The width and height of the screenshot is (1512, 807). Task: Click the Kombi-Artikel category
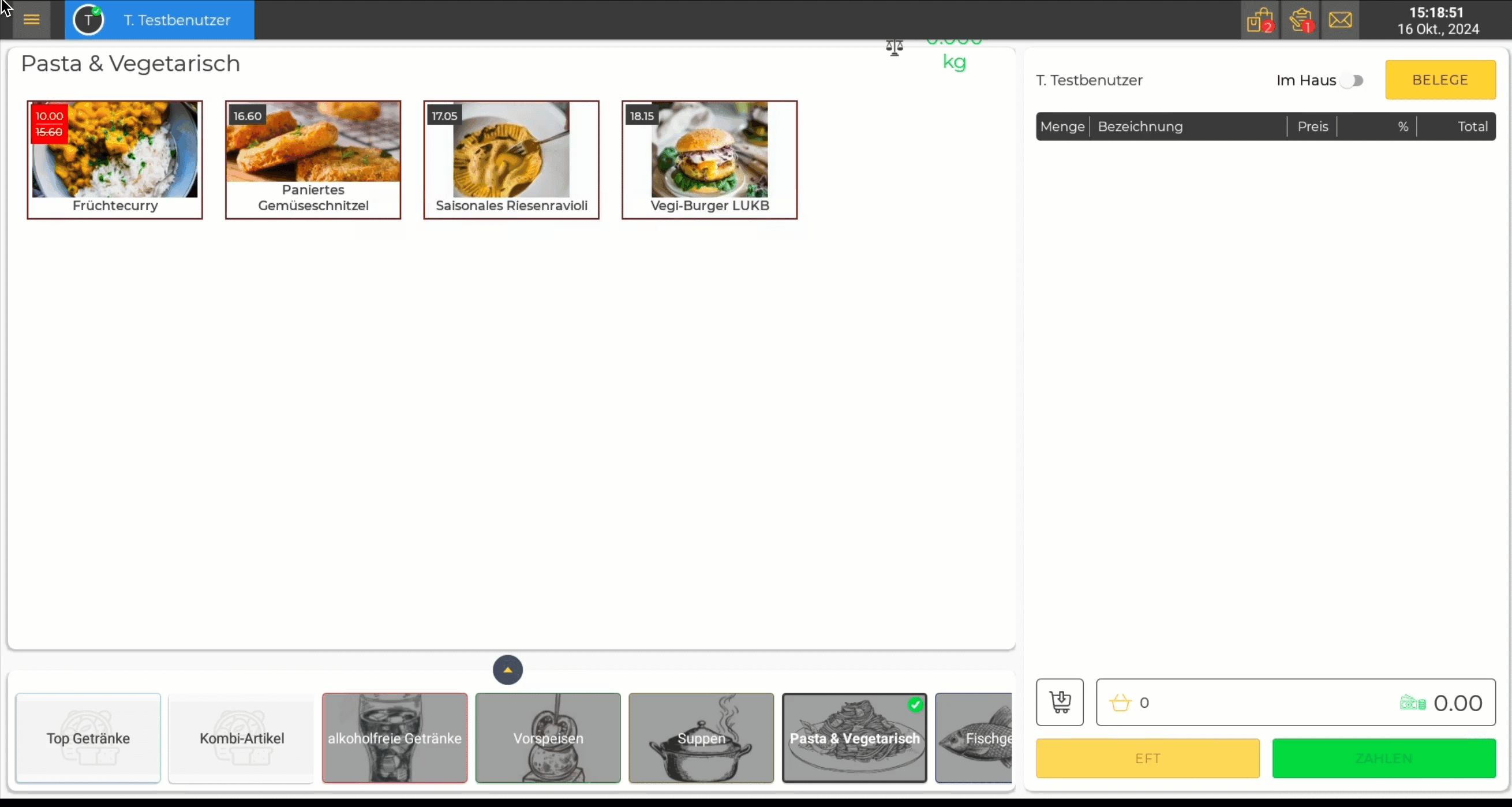(241, 737)
